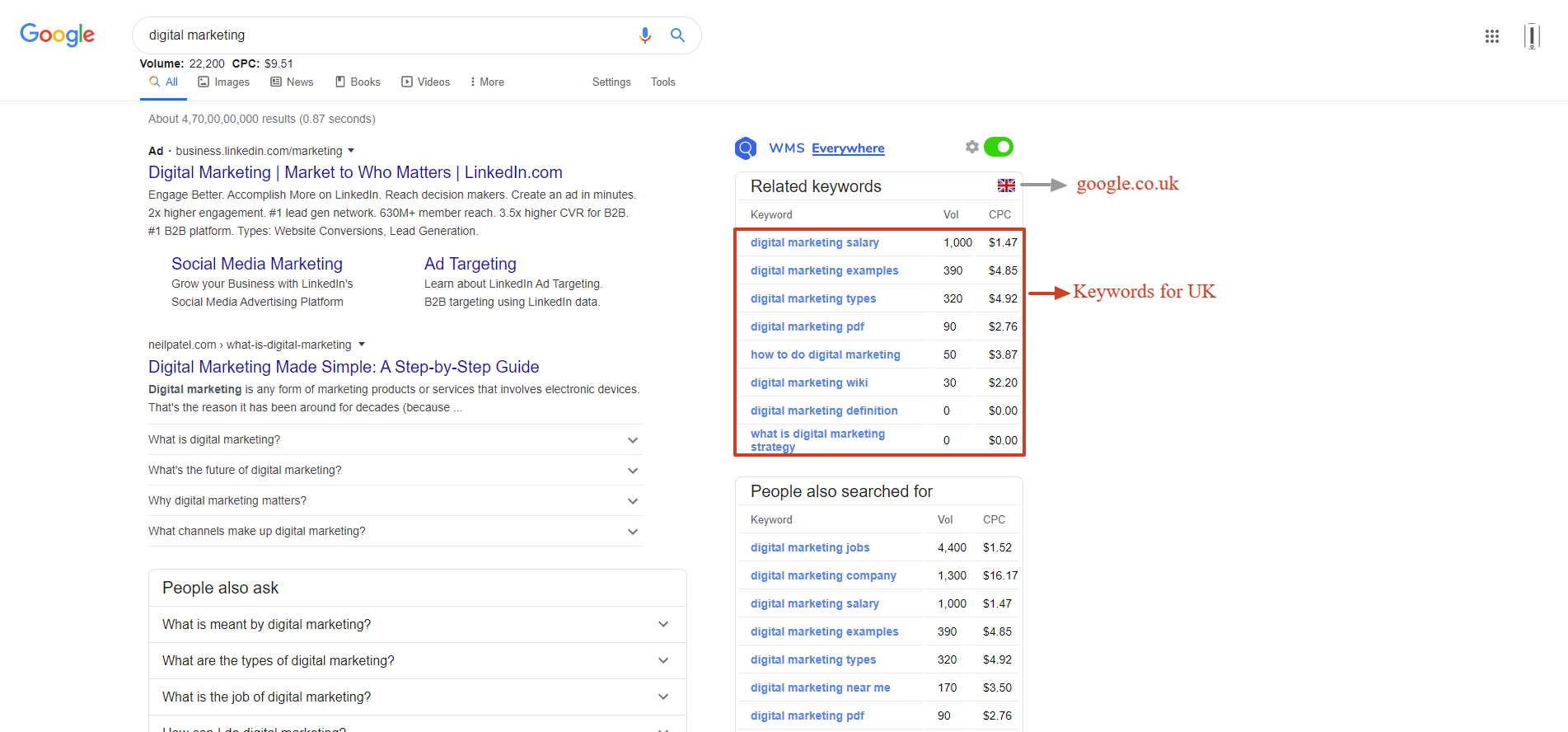Click the profile icon in top right
This screenshot has width=1568, height=732.
(1532, 36)
